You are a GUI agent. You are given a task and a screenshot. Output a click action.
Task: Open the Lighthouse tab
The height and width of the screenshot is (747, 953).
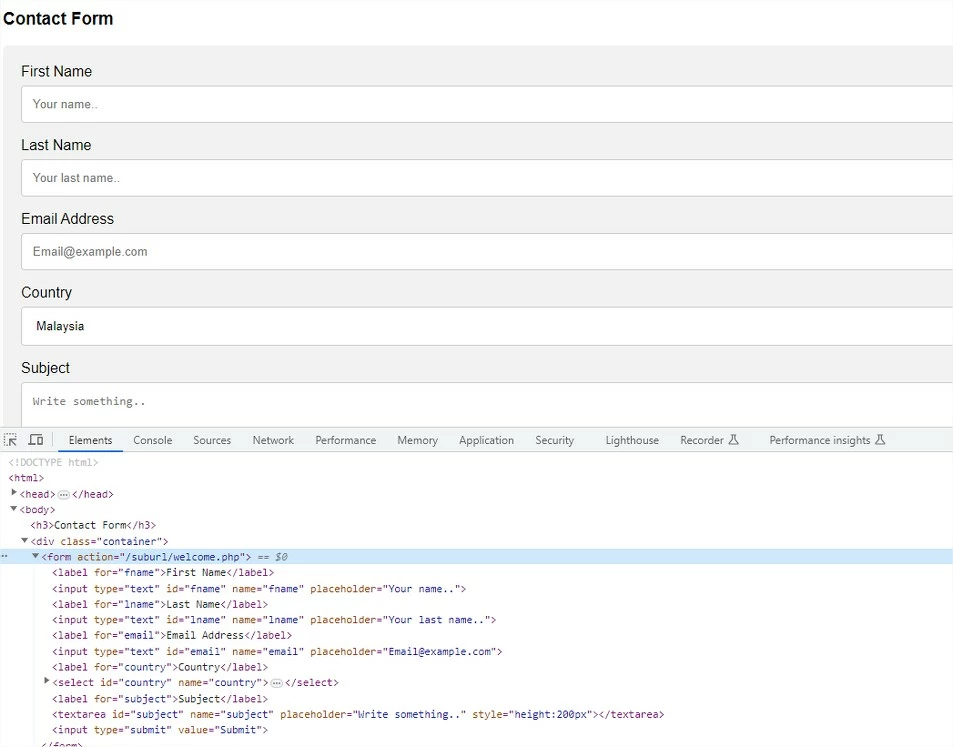[632, 440]
